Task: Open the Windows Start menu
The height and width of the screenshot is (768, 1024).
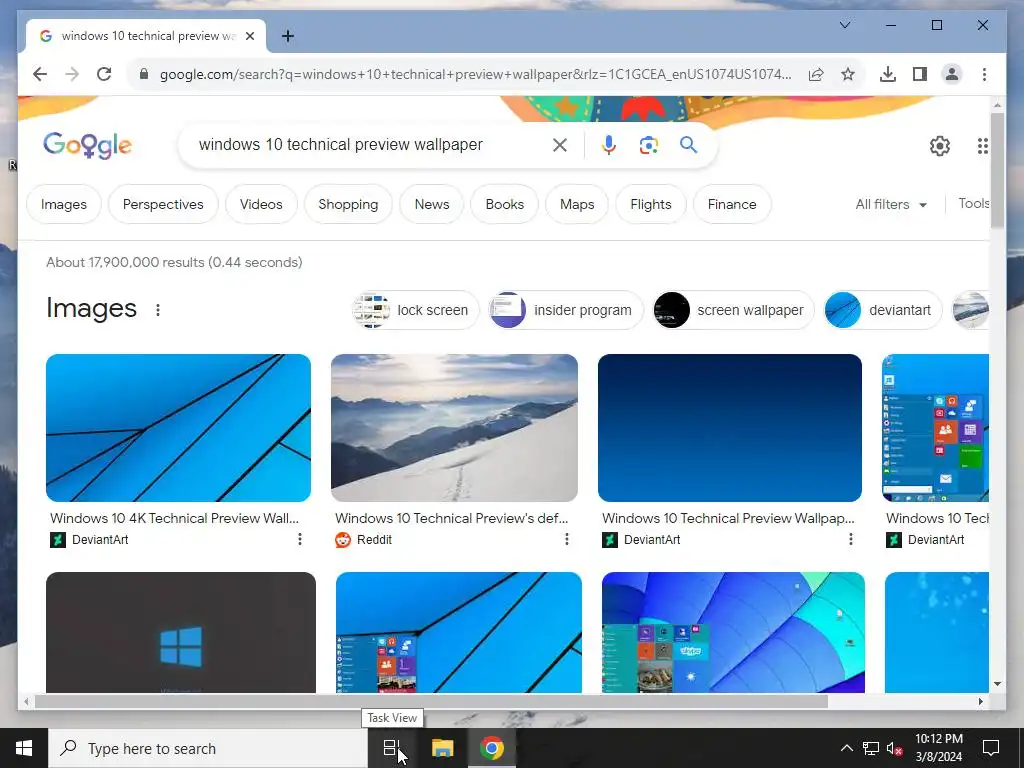Action: click(x=24, y=748)
